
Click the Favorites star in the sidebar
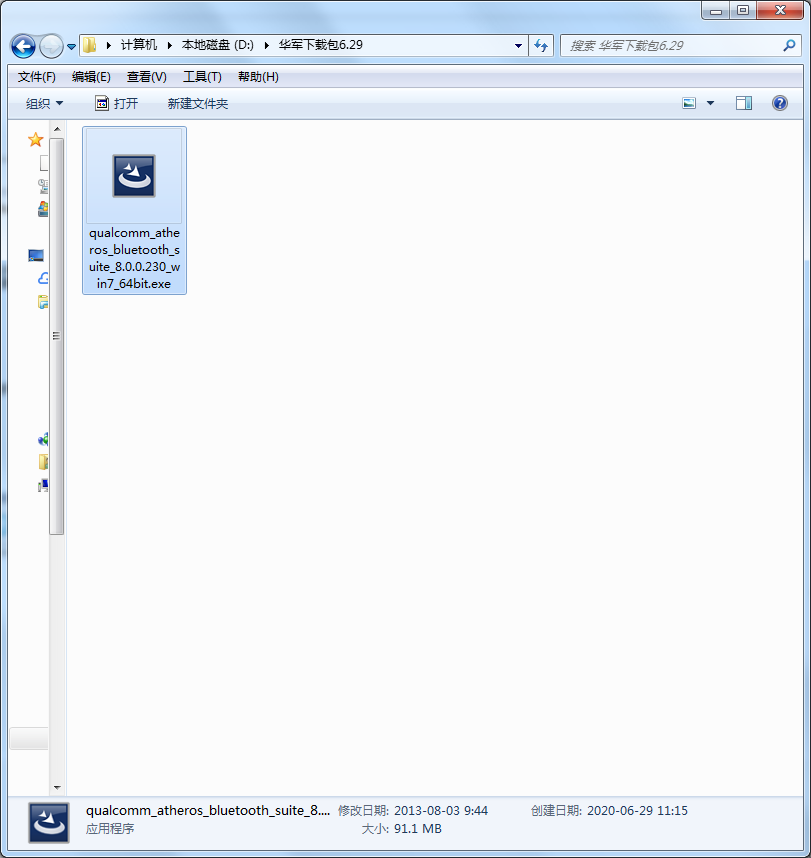(x=36, y=139)
